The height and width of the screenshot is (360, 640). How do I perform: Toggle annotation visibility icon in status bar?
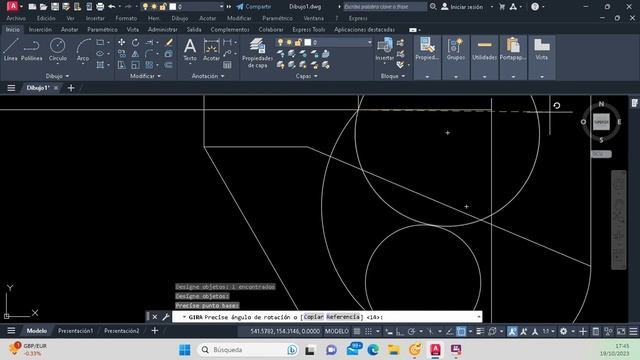[512, 331]
